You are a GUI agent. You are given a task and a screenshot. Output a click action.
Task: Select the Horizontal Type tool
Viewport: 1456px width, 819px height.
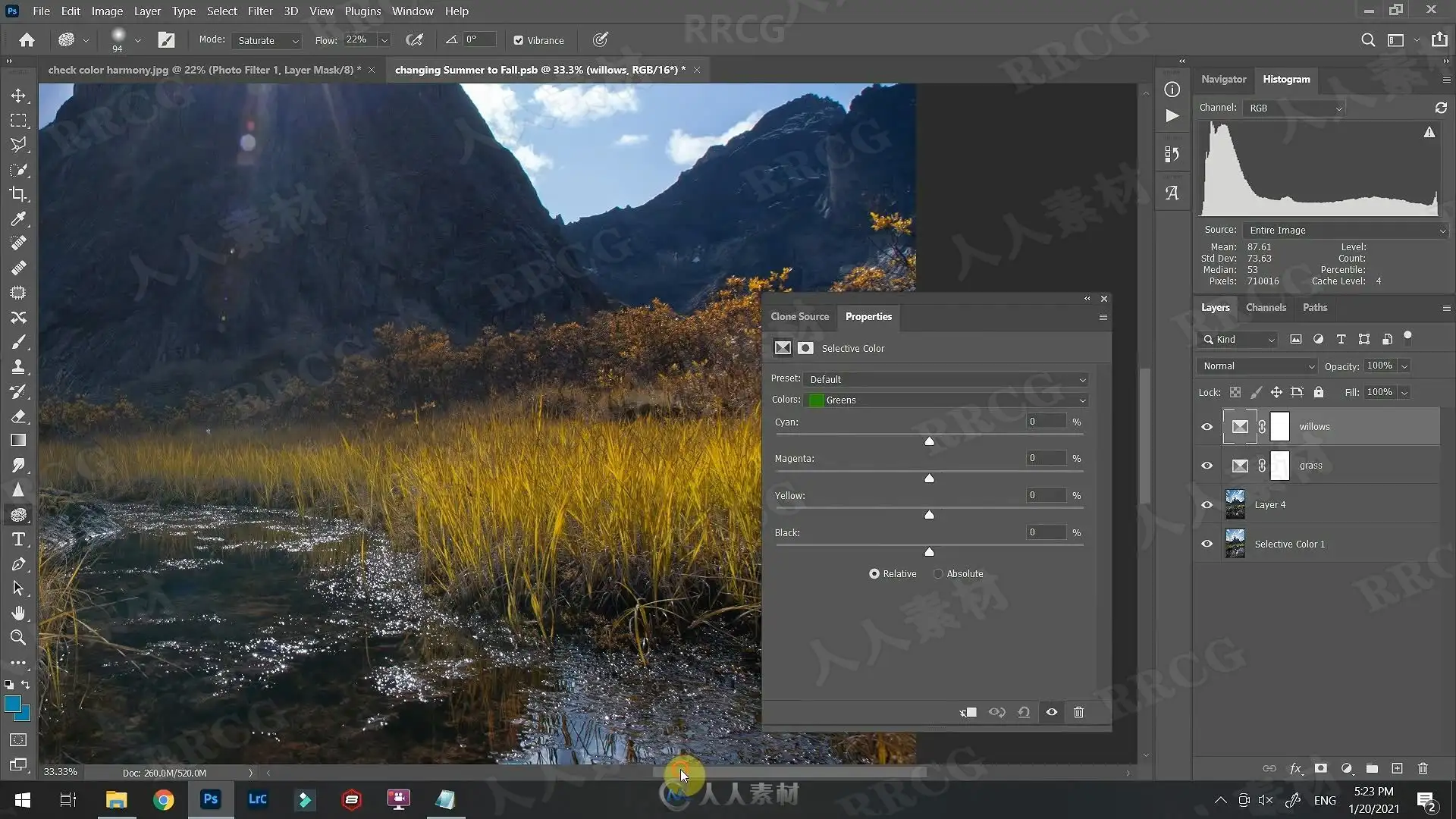18,539
